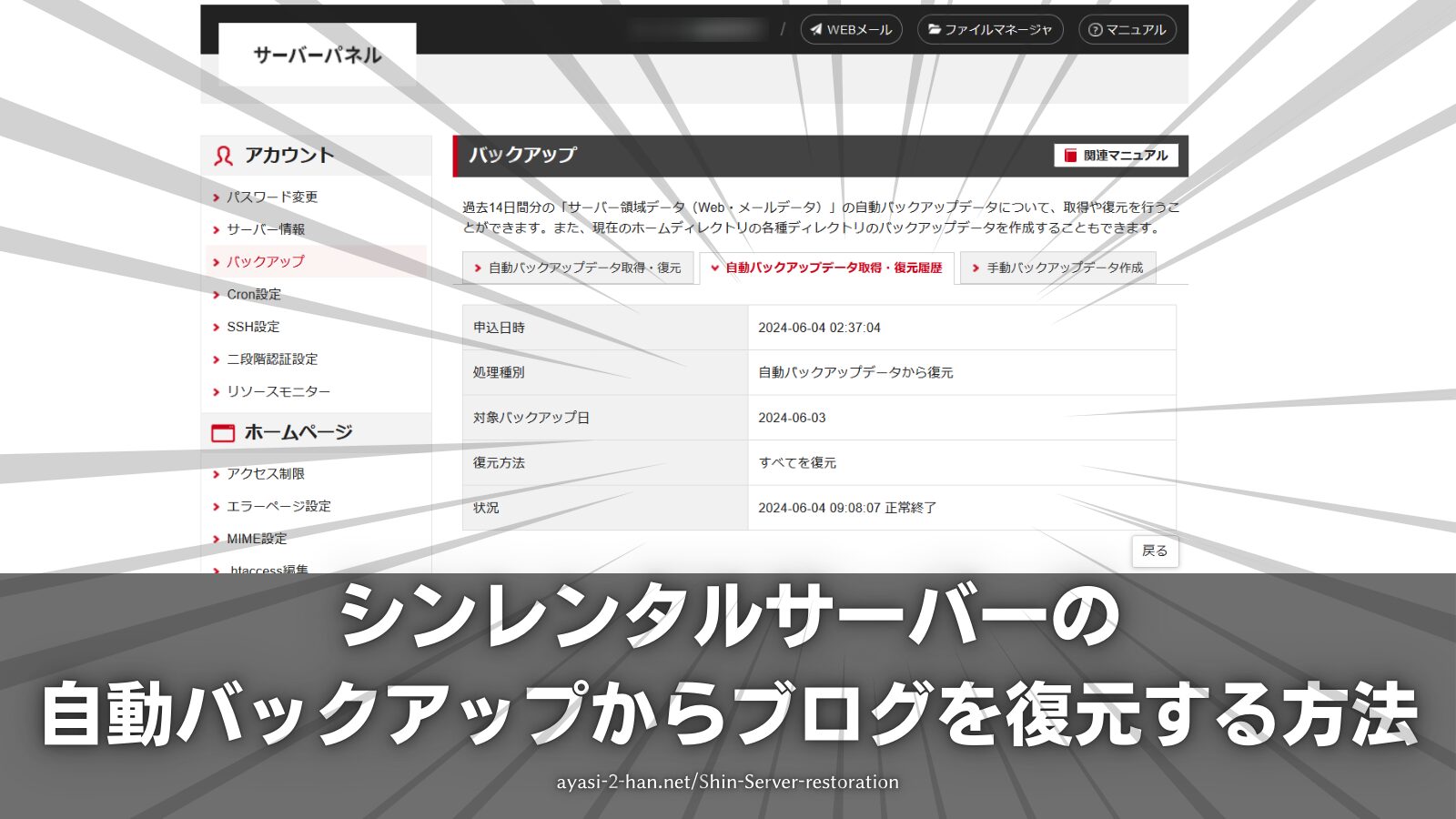Open リソースモニター in the sidebar
Viewport: 1456px width, 819px height.
point(278,391)
